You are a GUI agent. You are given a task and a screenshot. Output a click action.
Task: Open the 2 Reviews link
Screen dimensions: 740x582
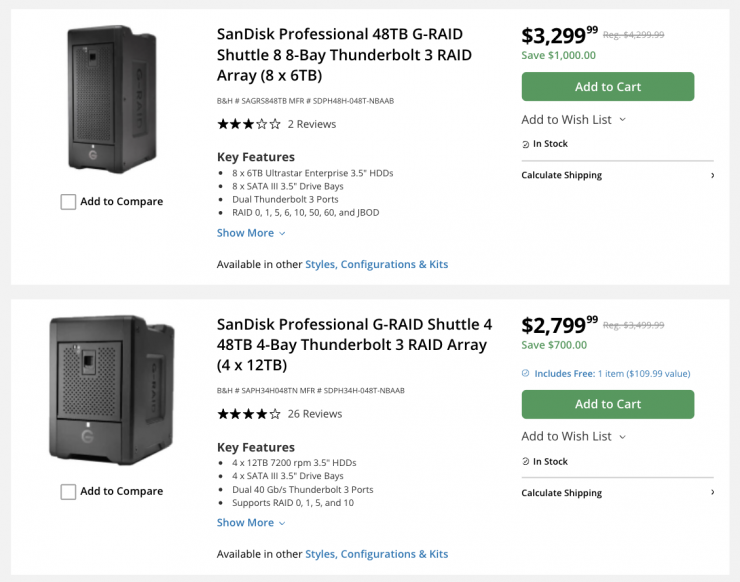[x=312, y=125]
